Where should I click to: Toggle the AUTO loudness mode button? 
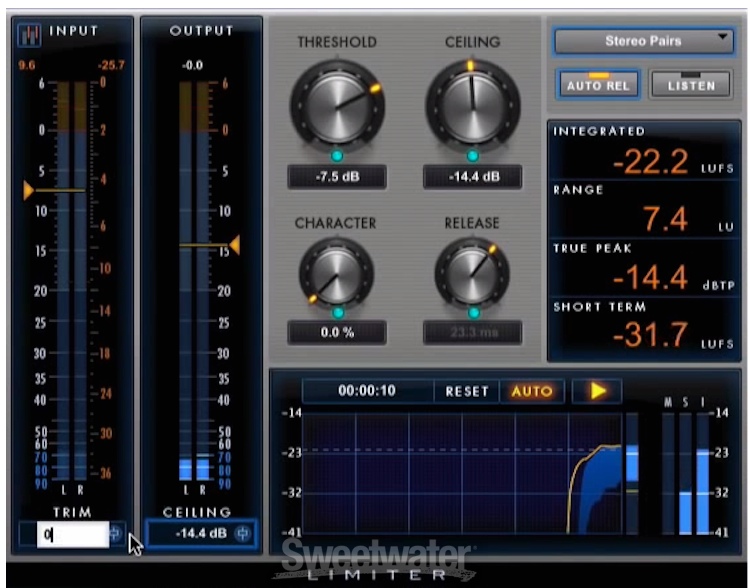[532, 391]
